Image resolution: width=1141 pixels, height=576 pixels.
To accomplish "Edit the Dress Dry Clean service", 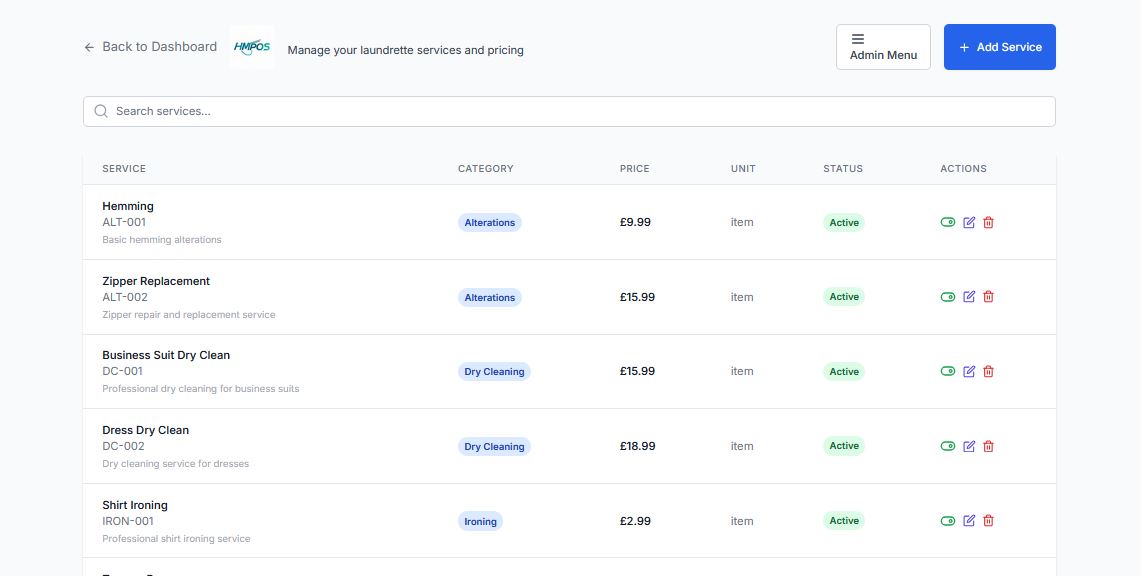I will (969, 447).
